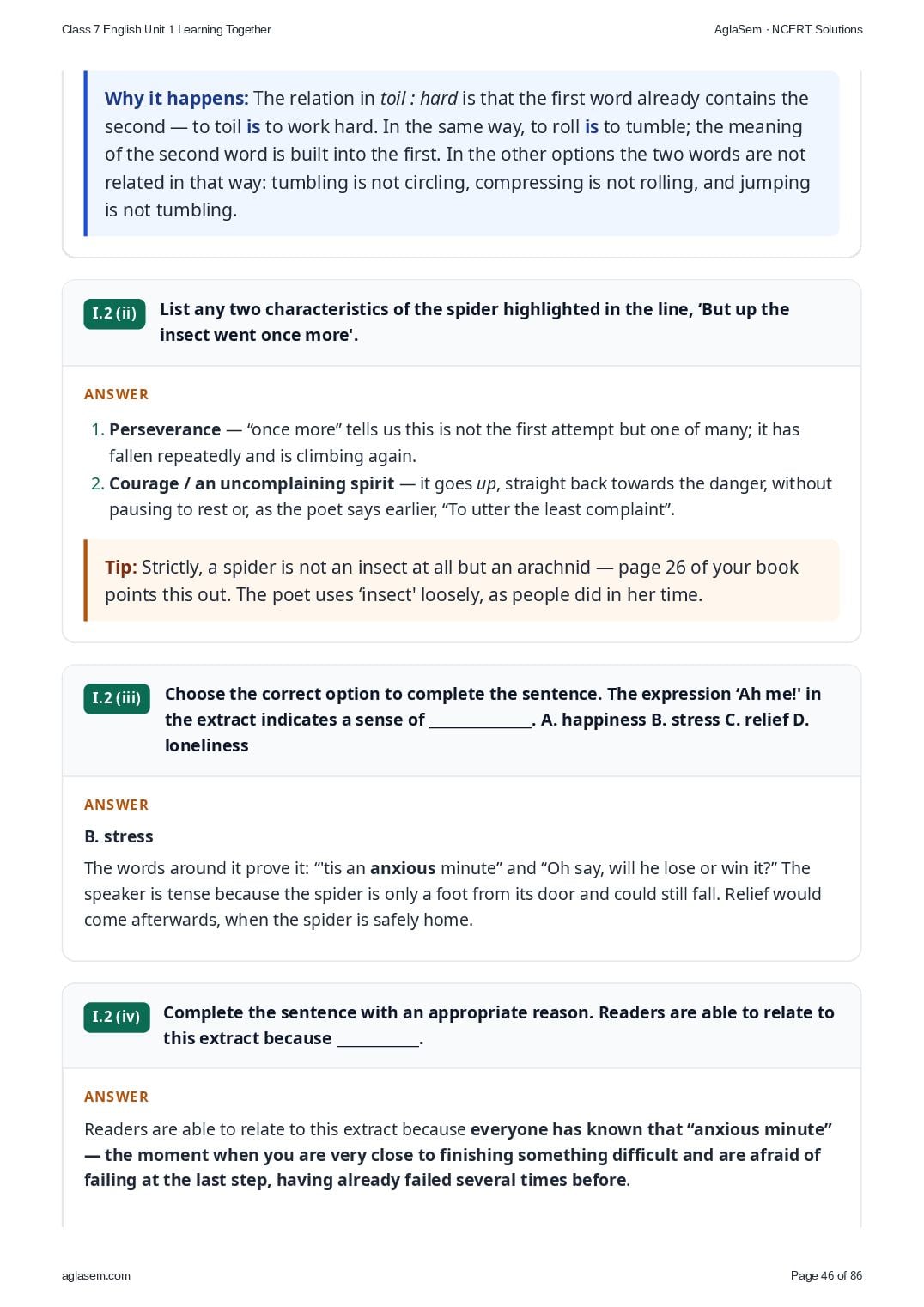Screen dimensions: 924x1307
Task: Click the italic 'toil : hard' text
Action: tap(419, 99)
